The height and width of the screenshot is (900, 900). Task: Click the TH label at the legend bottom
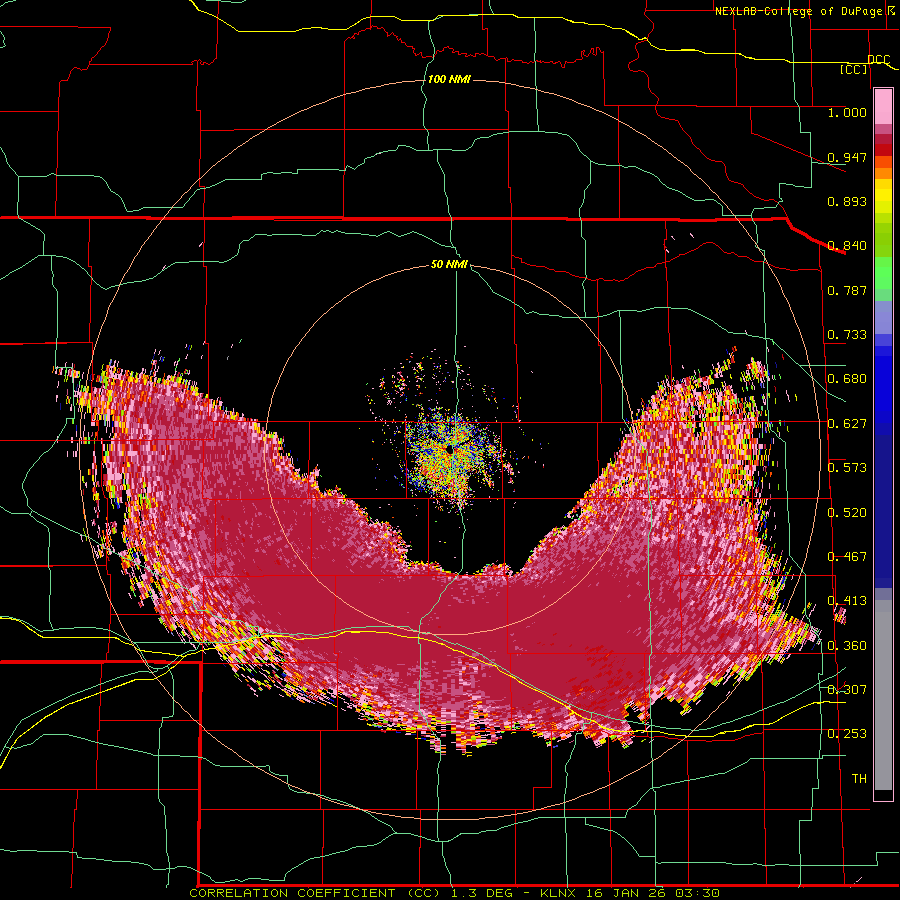tap(859, 779)
